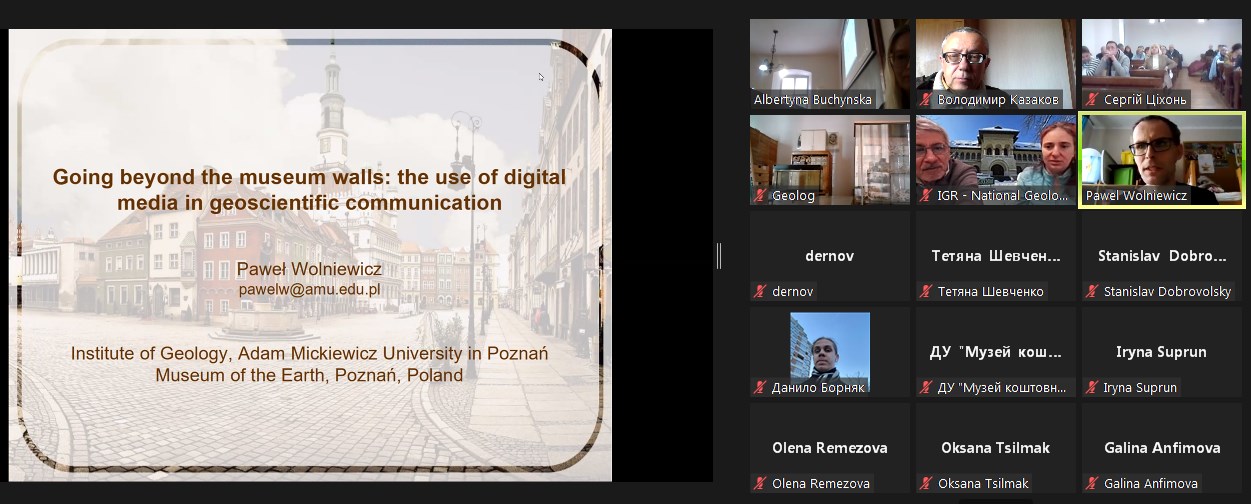Click Данило Борняк's profile photo tile
Viewport: 1251px width, 504px height.
tap(830, 348)
